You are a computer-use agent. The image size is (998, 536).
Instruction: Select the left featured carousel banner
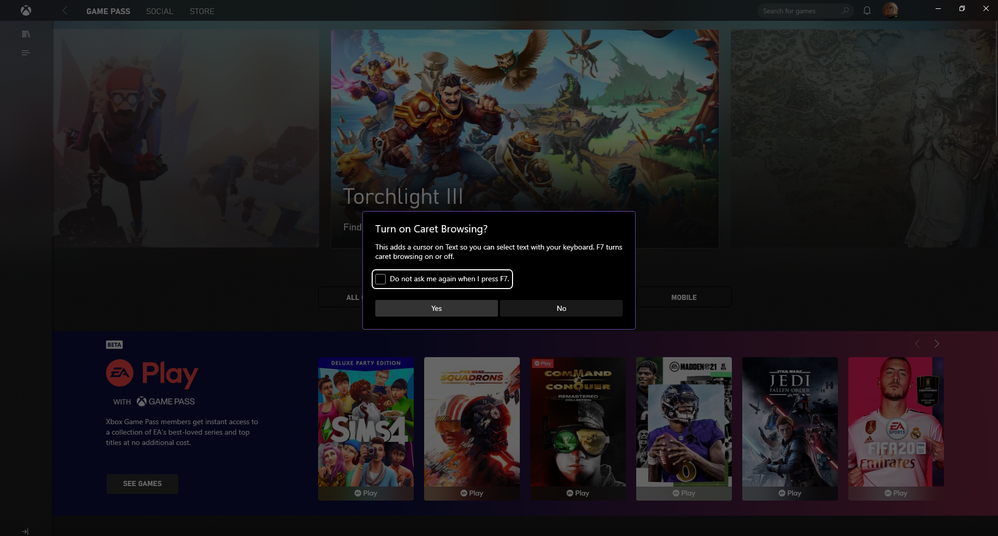coord(186,138)
